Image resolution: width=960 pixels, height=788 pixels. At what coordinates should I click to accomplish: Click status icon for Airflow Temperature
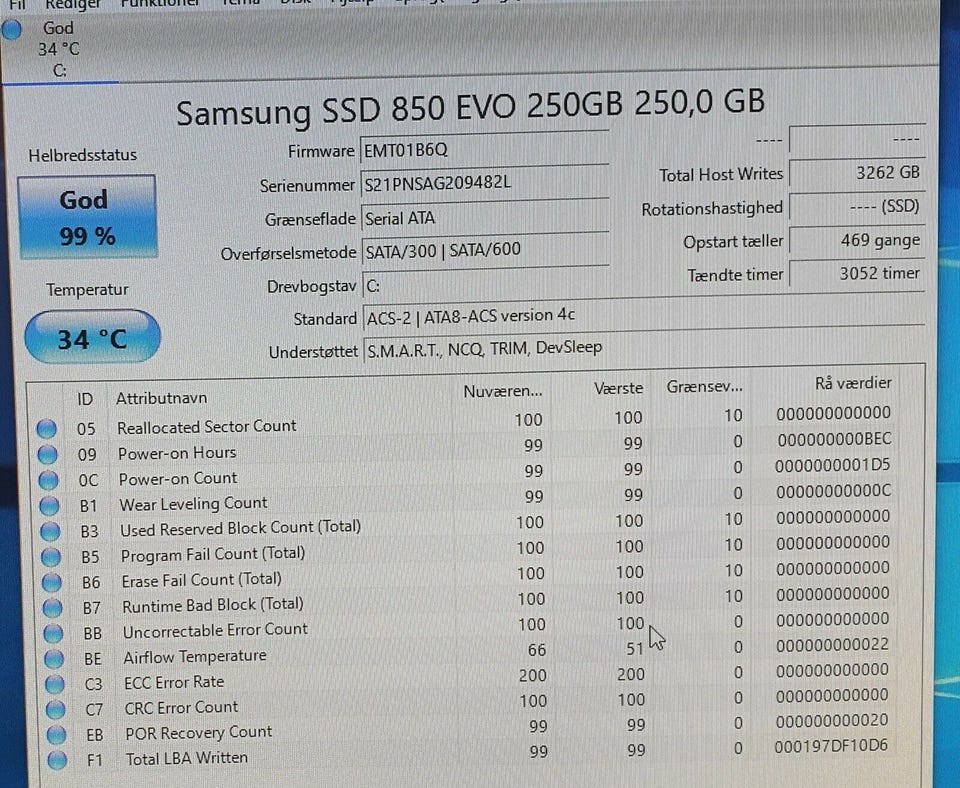[x=54, y=659]
